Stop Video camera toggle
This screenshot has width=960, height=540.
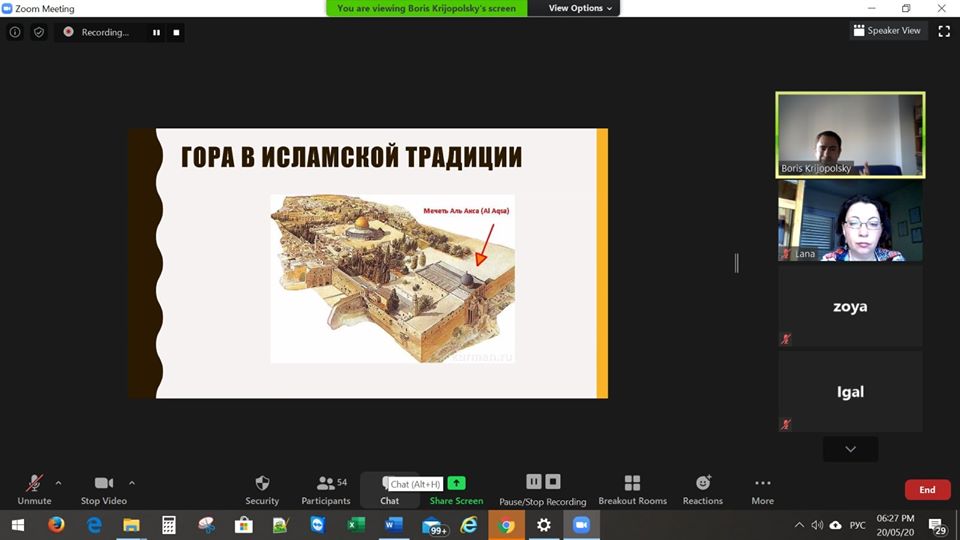103,484
